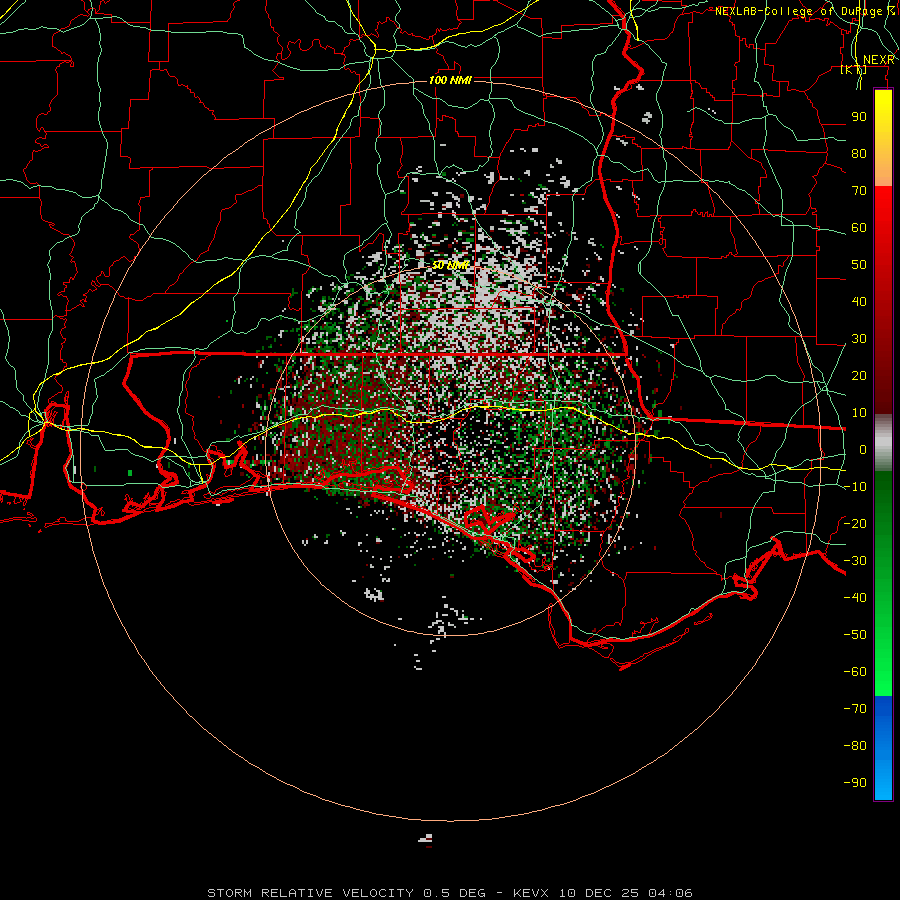Click the -50 value on the velocity scale
The width and height of the screenshot is (900, 900).
click(855, 635)
